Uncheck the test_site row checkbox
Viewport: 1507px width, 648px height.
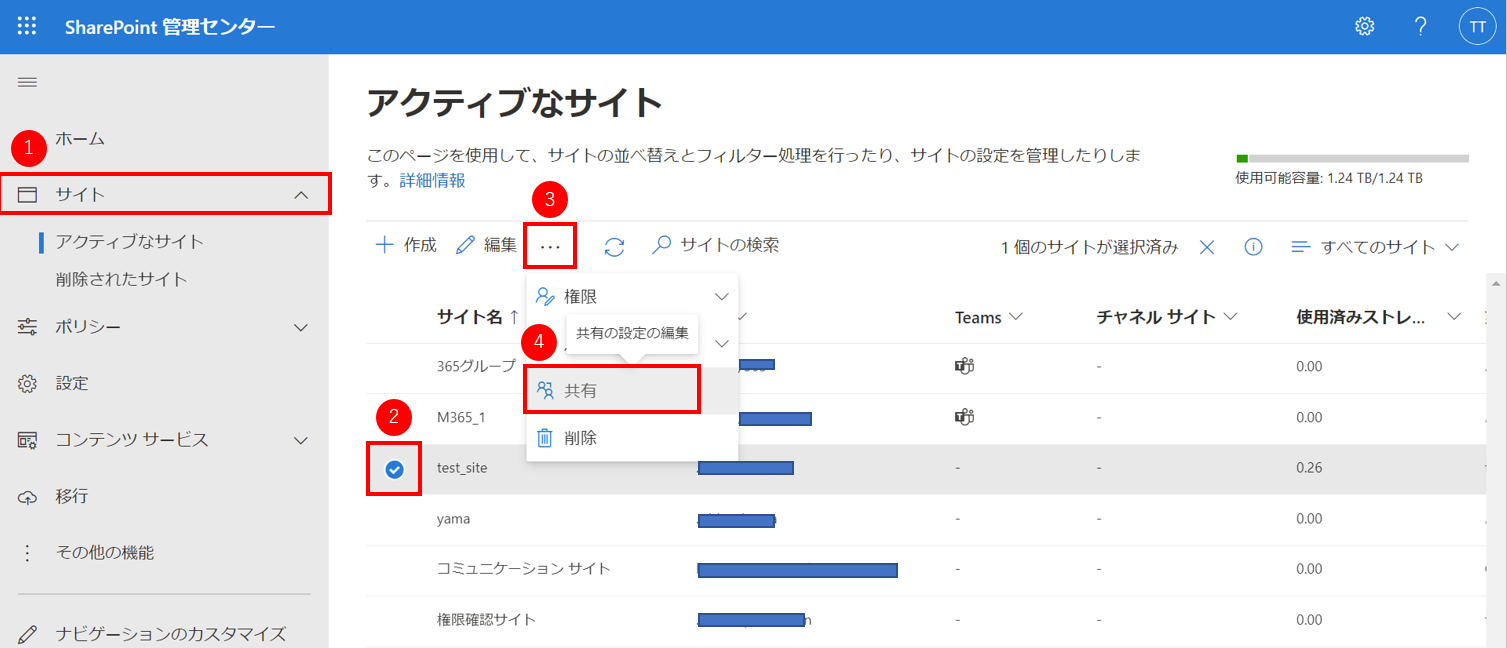point(394,469)
